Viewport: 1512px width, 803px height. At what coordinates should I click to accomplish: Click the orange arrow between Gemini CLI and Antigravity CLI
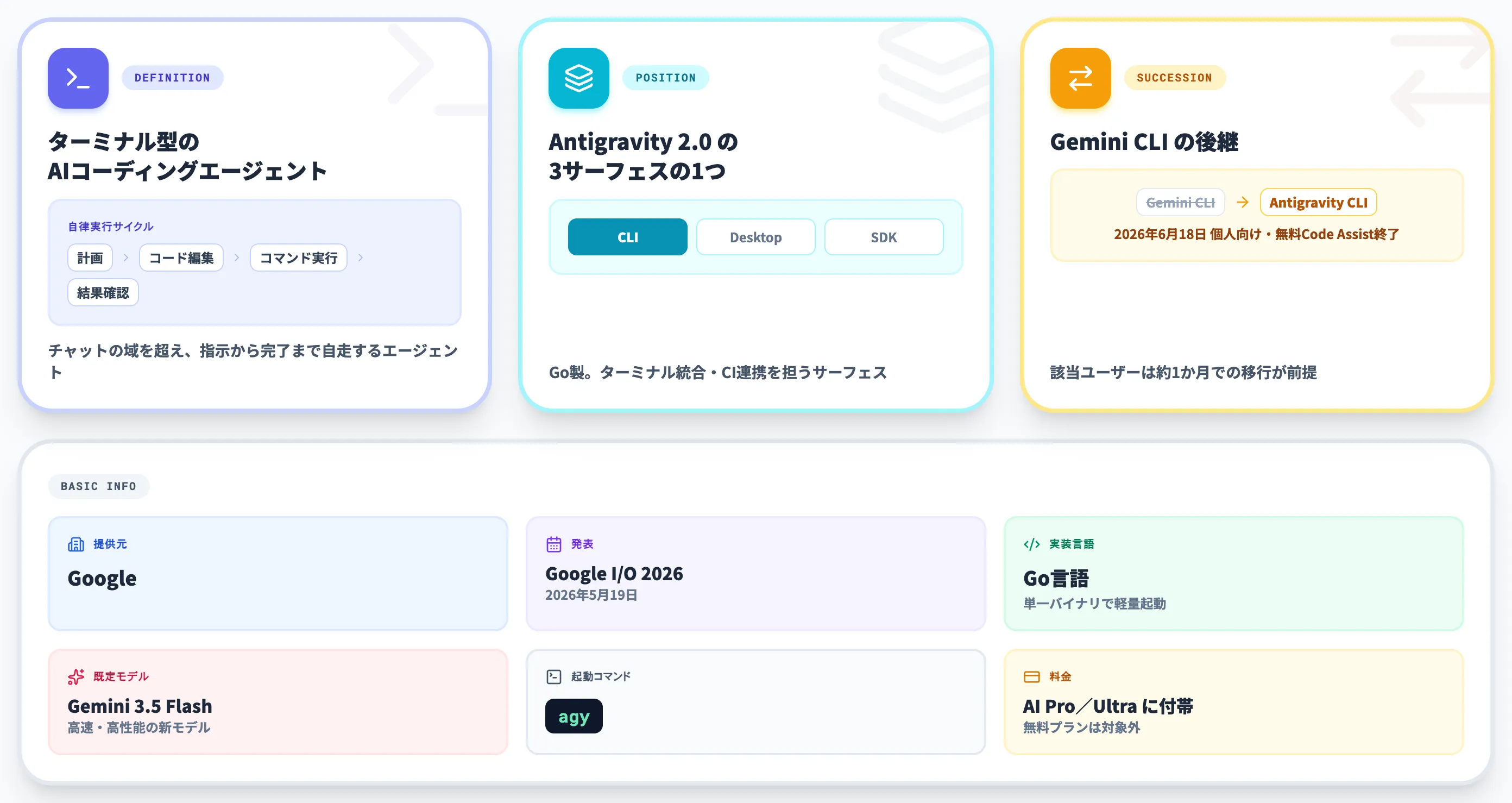click(1242, 203)
